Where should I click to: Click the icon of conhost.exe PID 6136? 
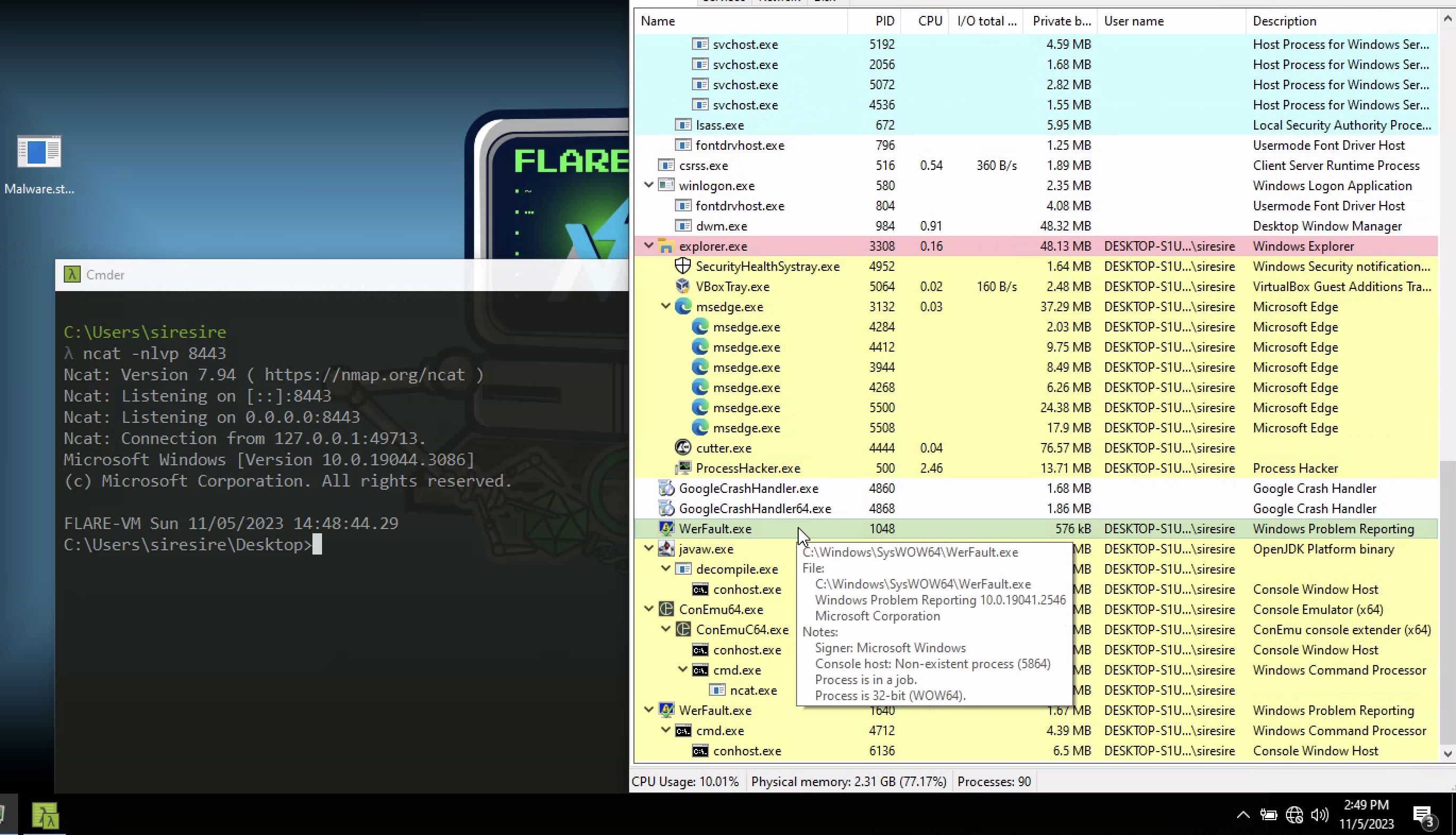click(700, 751)
